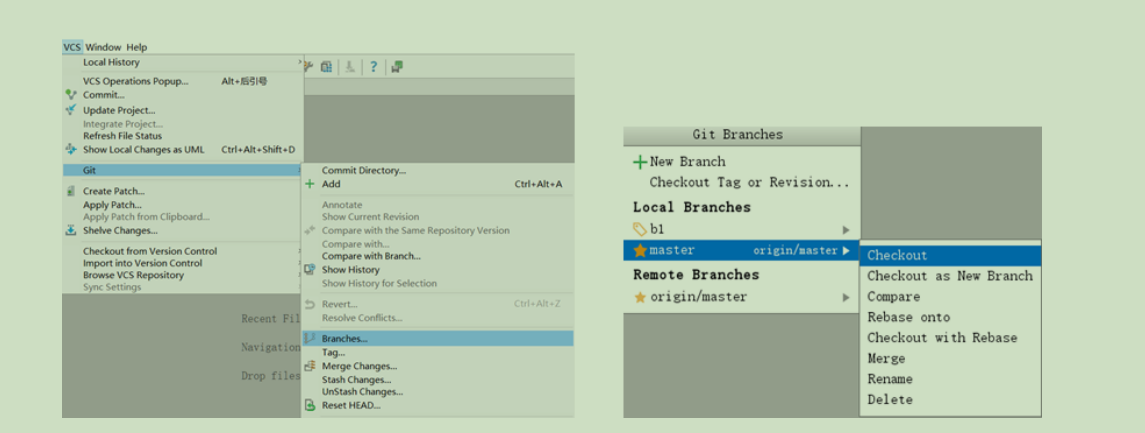Click the Revert arrow icon

pyautogui.click(x=310, y=304)
